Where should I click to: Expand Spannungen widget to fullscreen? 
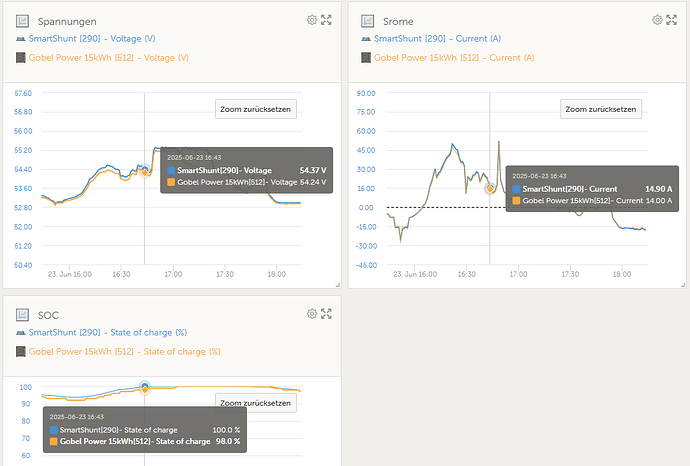(326, 20)
